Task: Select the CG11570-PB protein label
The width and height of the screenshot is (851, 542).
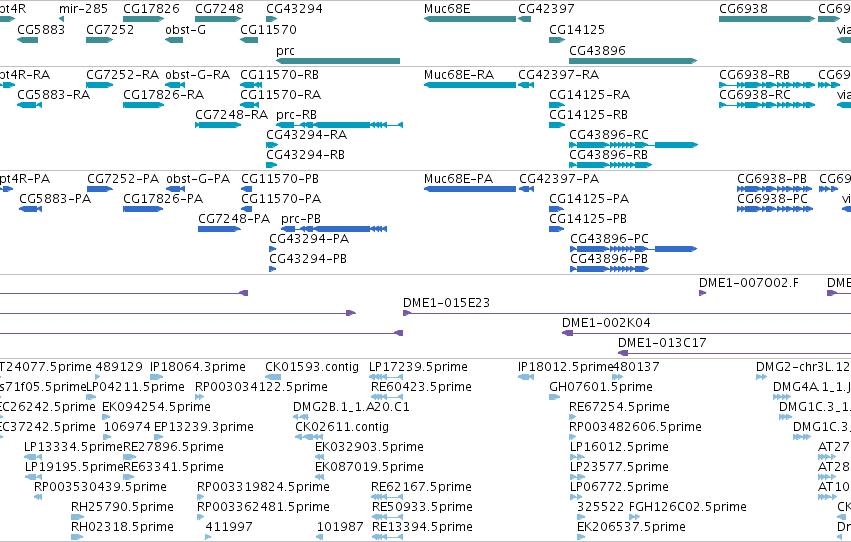Action: click(280, 178)
